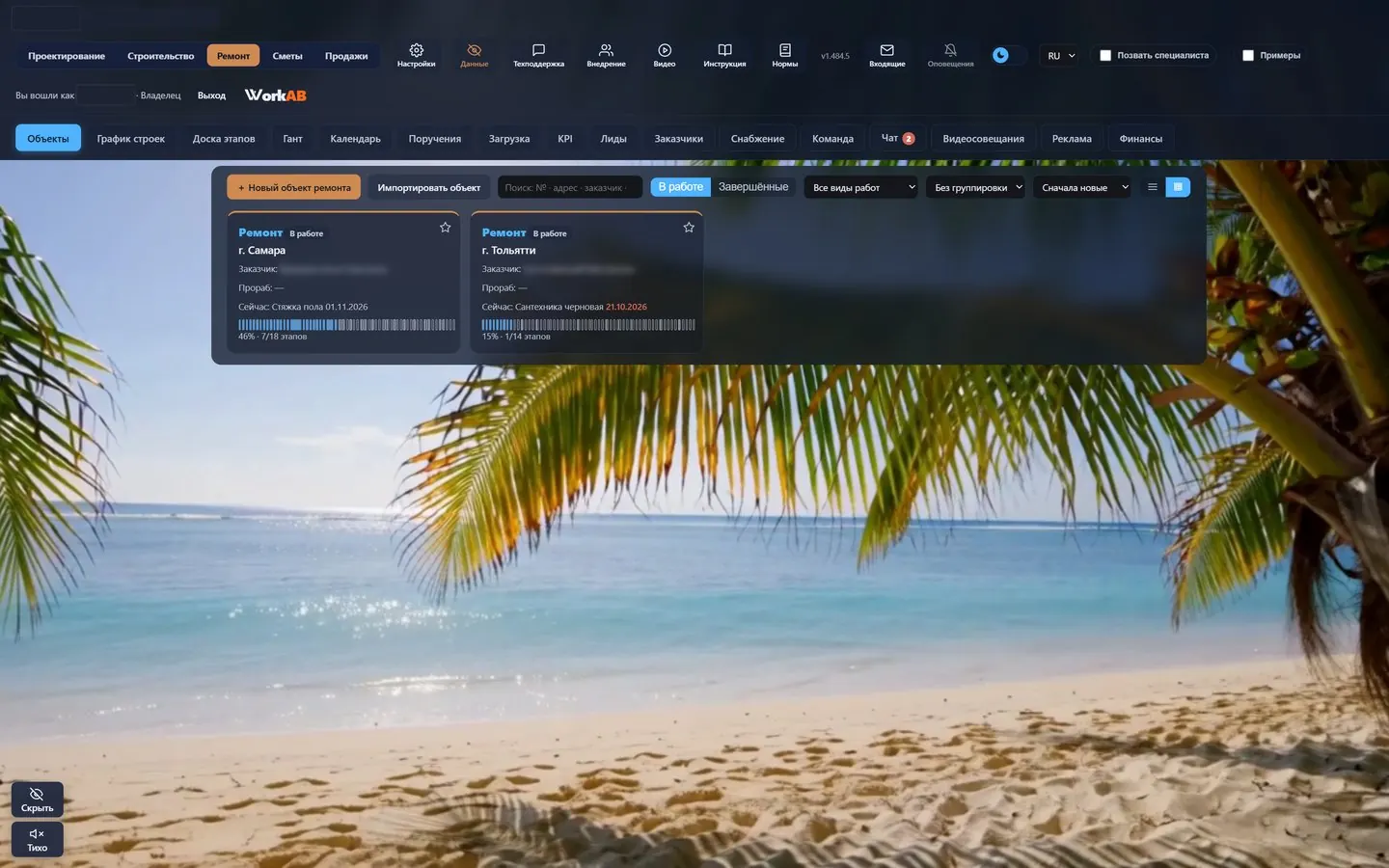
Task: Switch to the Проектирование section
Action: (x=67, y=56)
